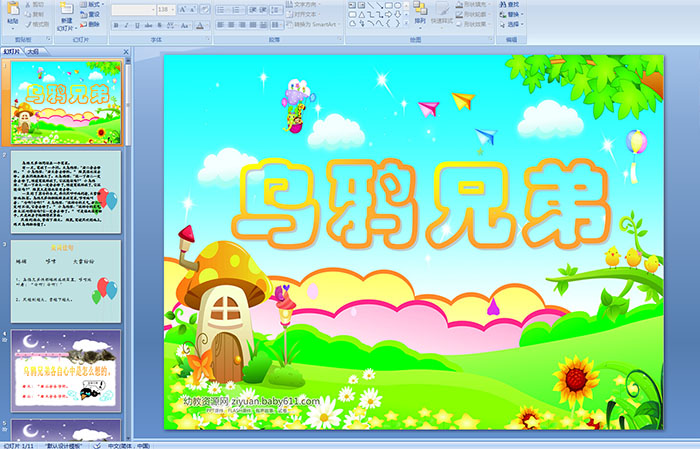Image resolution: width=700 pixels, height=449 pixels.
Task: Pick the Right Arrow block shape
Action: point(388,15)
